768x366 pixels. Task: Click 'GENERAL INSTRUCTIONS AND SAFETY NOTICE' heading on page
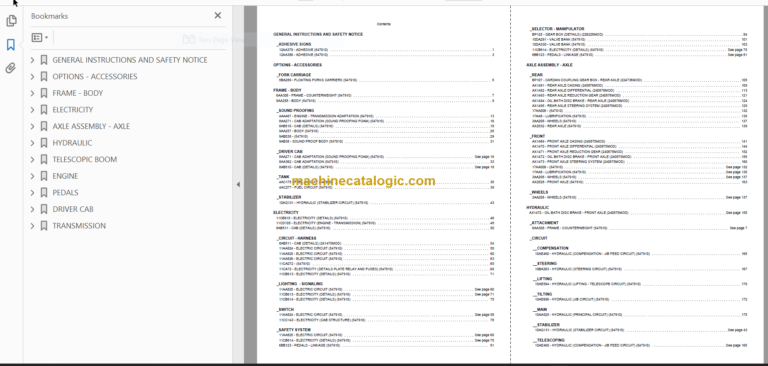click(x=318, y=34)
